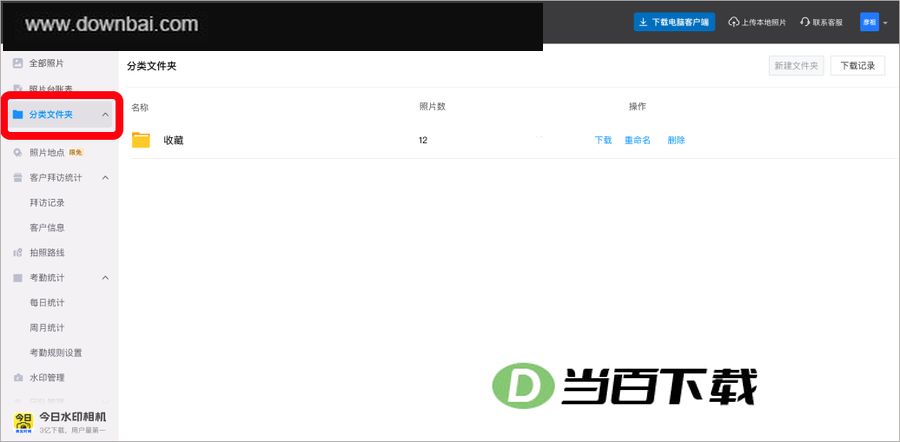Image resolution: width=900 pixels, height=442 pixels.
Task: Open 客户信息 submenu item
Action: (x=47, y=228)
